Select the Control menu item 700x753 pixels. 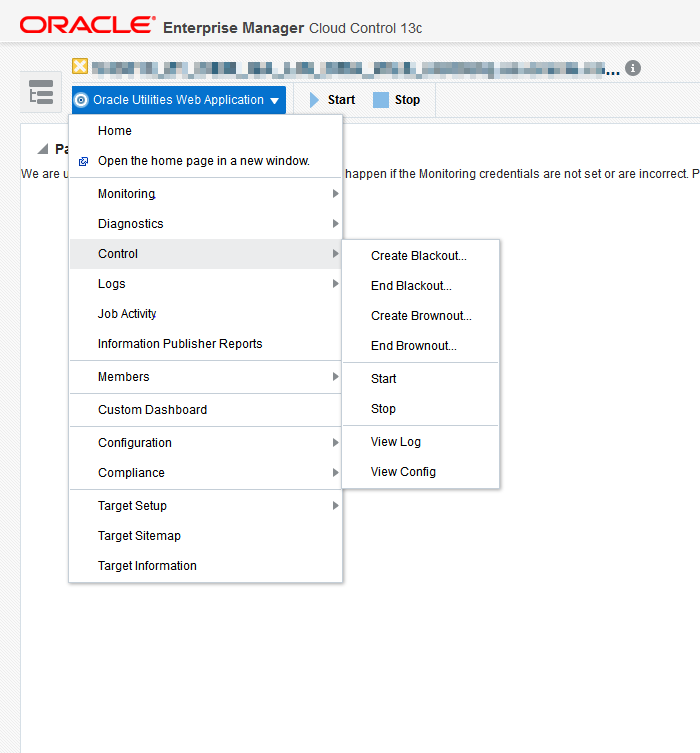coord(205,254)
